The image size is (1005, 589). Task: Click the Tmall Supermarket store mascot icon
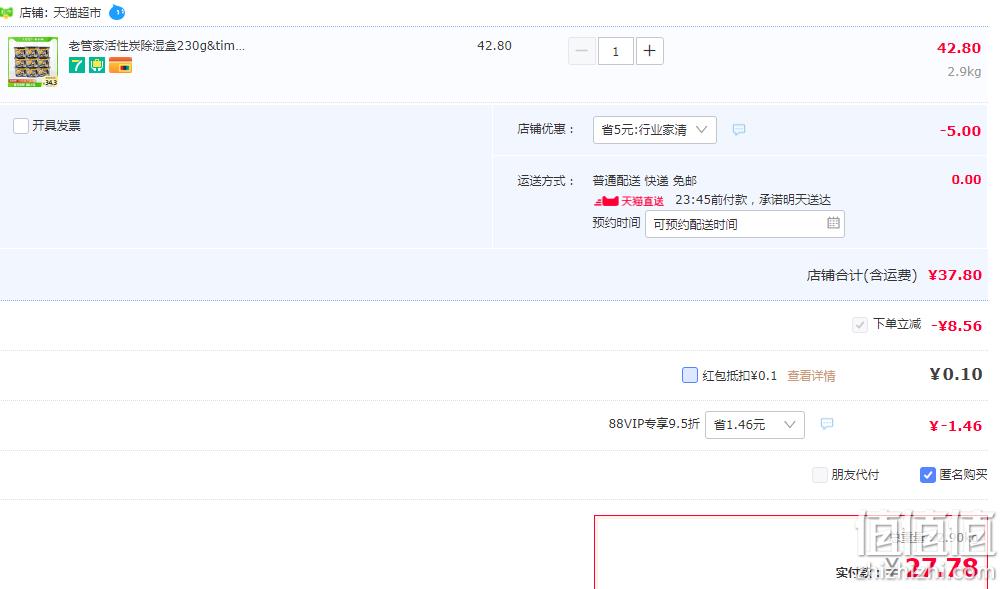tap(6, 12)
